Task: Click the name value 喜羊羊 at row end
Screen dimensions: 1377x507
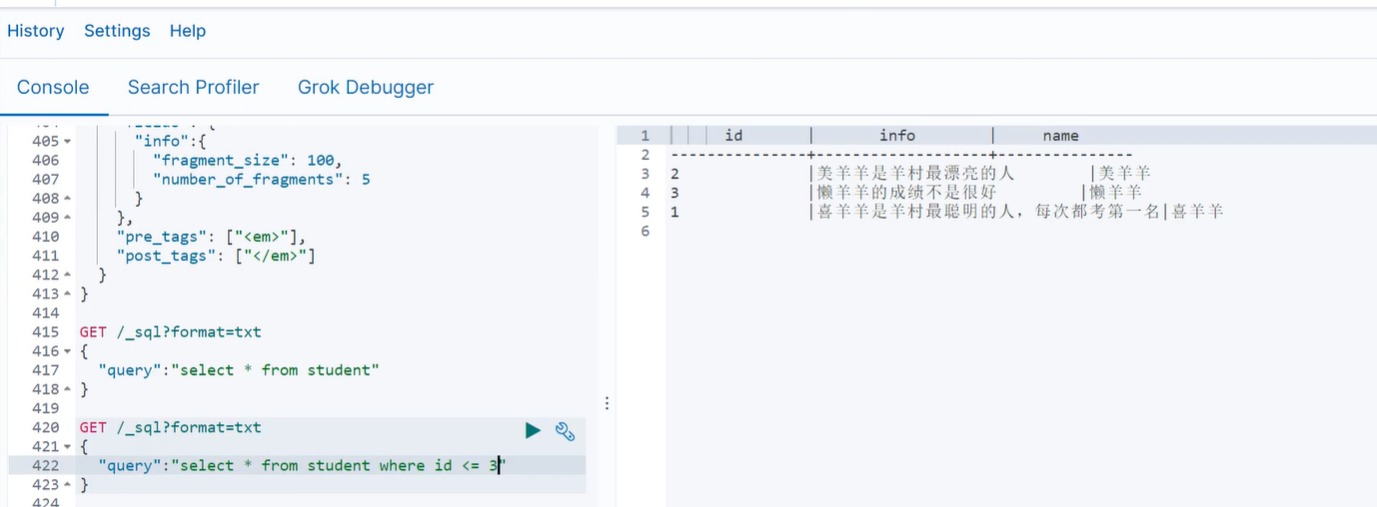Action: [1197, 211]
